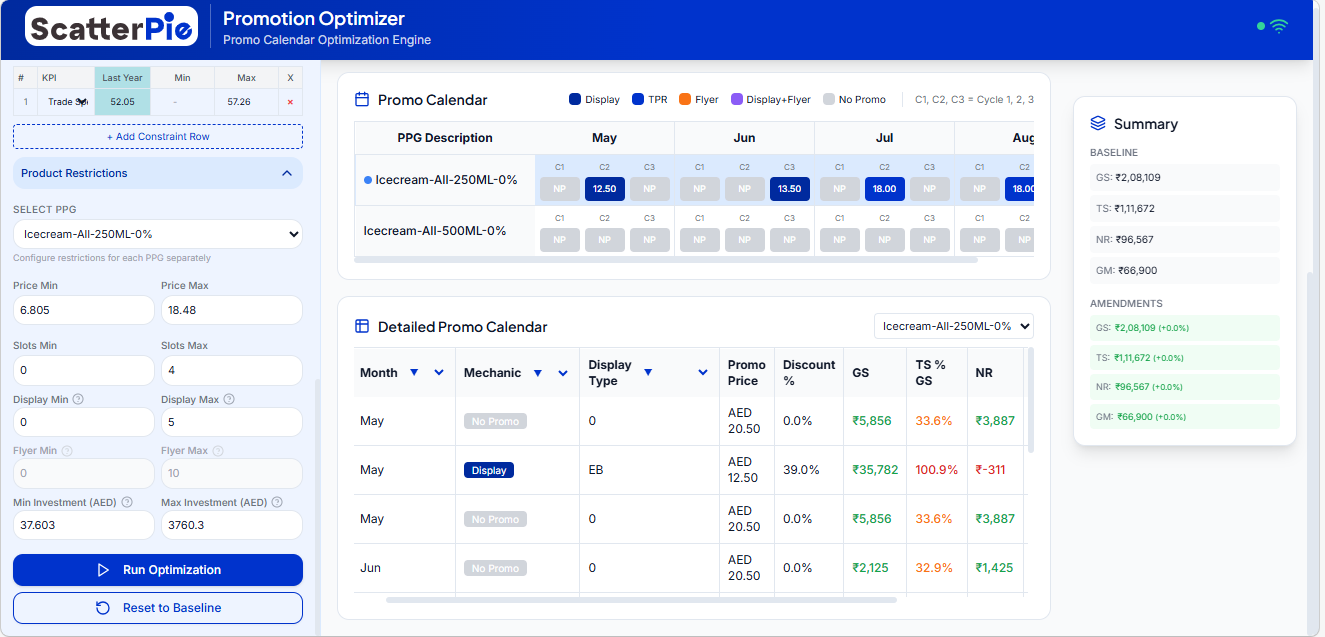Screen dimensions: 1325x637
Task: Click the red X to delete constraint row
Action: coord(290,102)
